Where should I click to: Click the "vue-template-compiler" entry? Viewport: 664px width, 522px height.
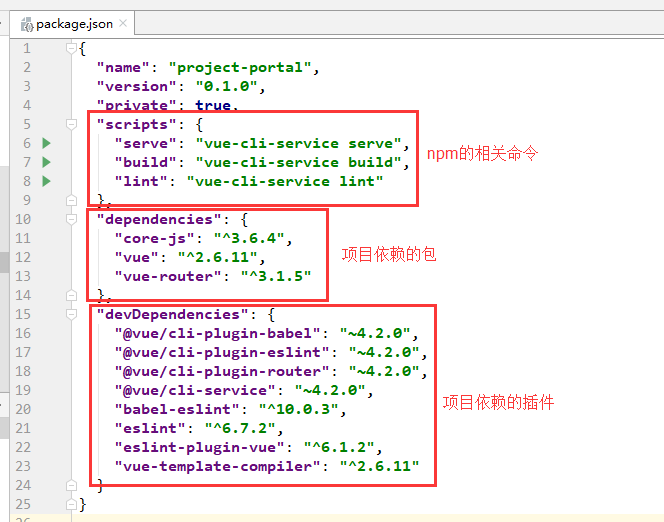(x=218, y=467)
